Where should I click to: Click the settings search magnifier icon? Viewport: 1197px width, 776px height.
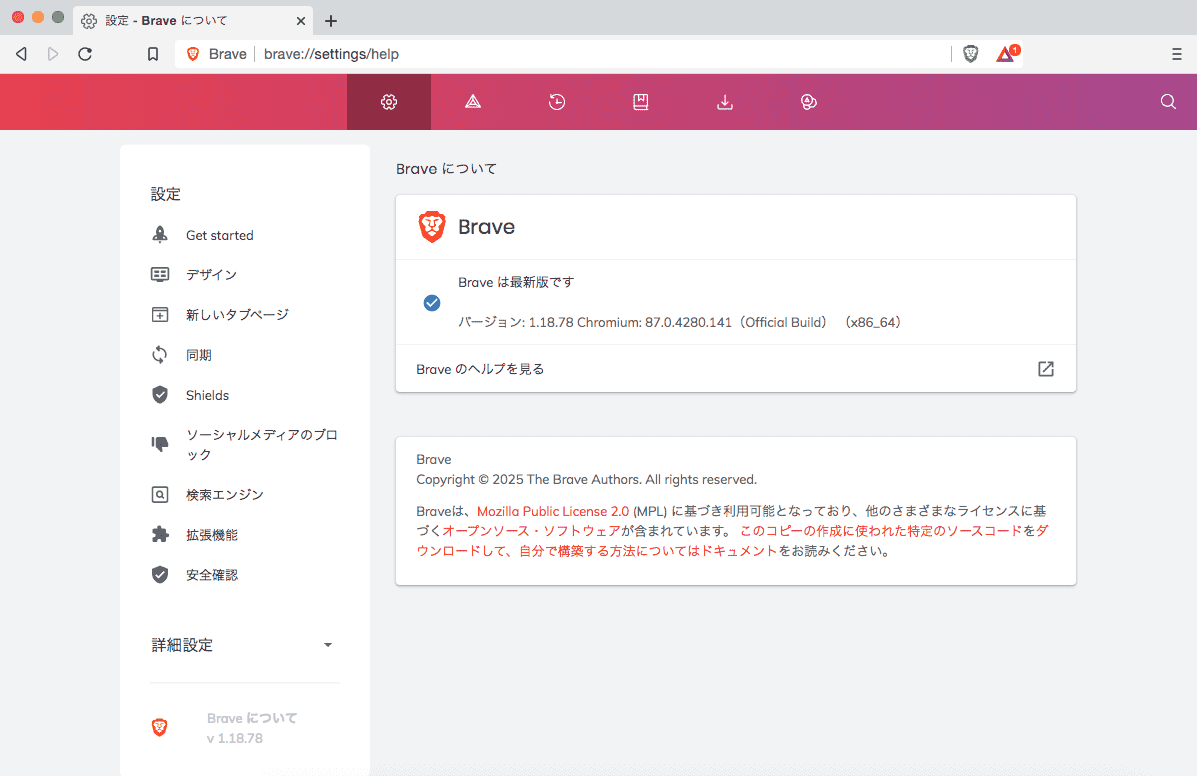(x=1168, y=102)
